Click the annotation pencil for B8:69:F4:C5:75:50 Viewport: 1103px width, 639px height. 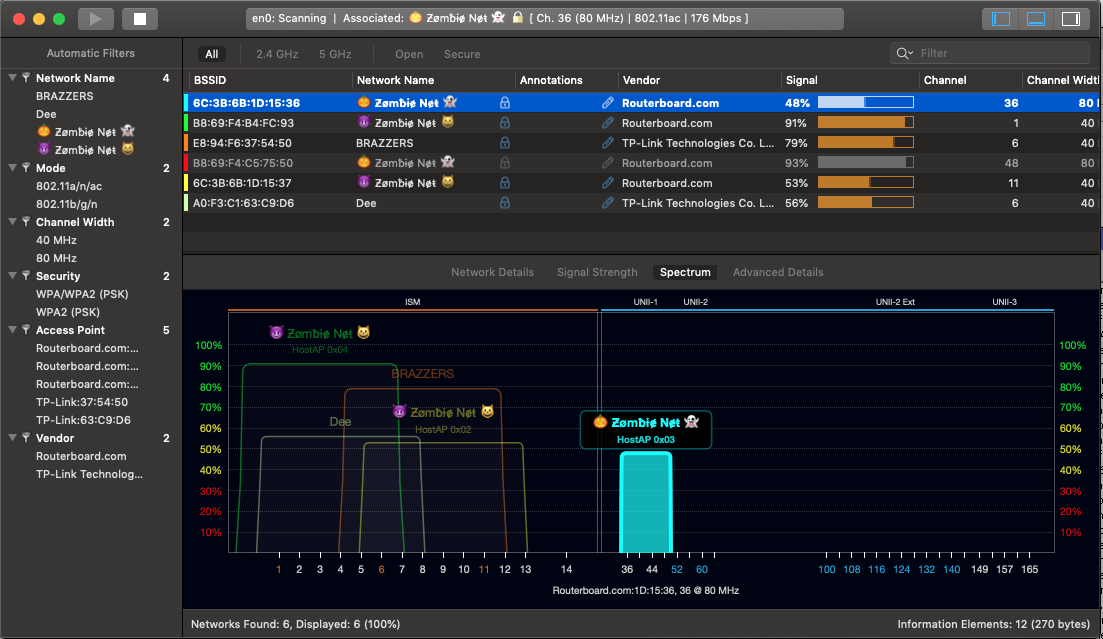pos(608,163)
